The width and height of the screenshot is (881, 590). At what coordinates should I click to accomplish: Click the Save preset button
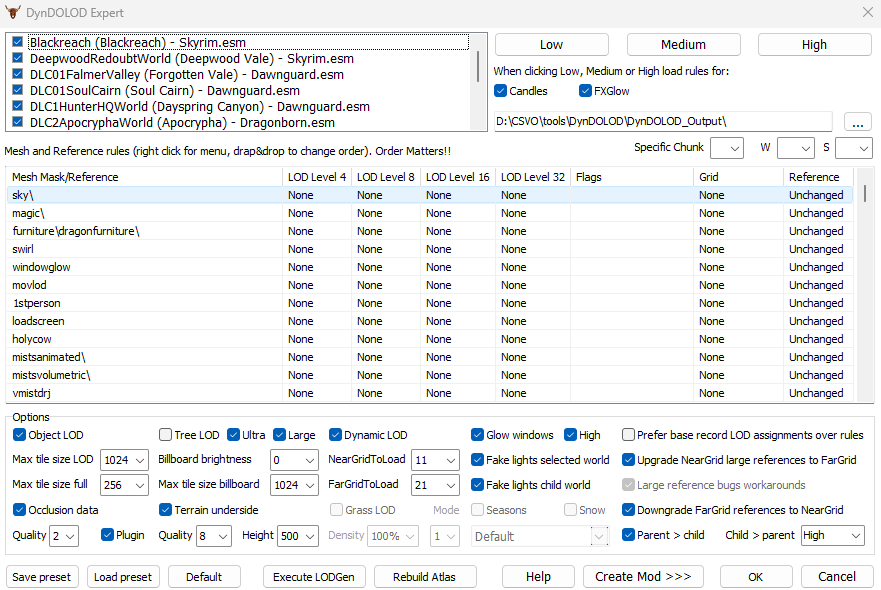[42, 577]
